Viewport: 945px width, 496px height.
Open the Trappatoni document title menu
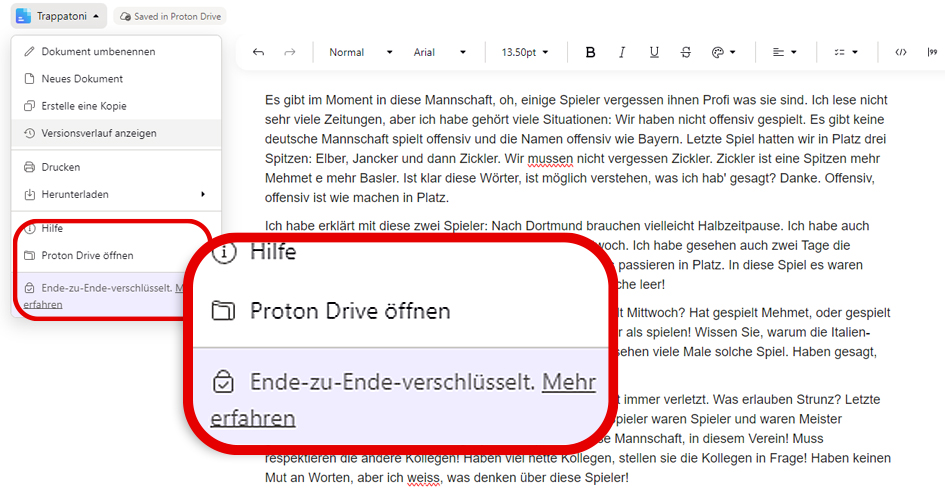[59, 16]
